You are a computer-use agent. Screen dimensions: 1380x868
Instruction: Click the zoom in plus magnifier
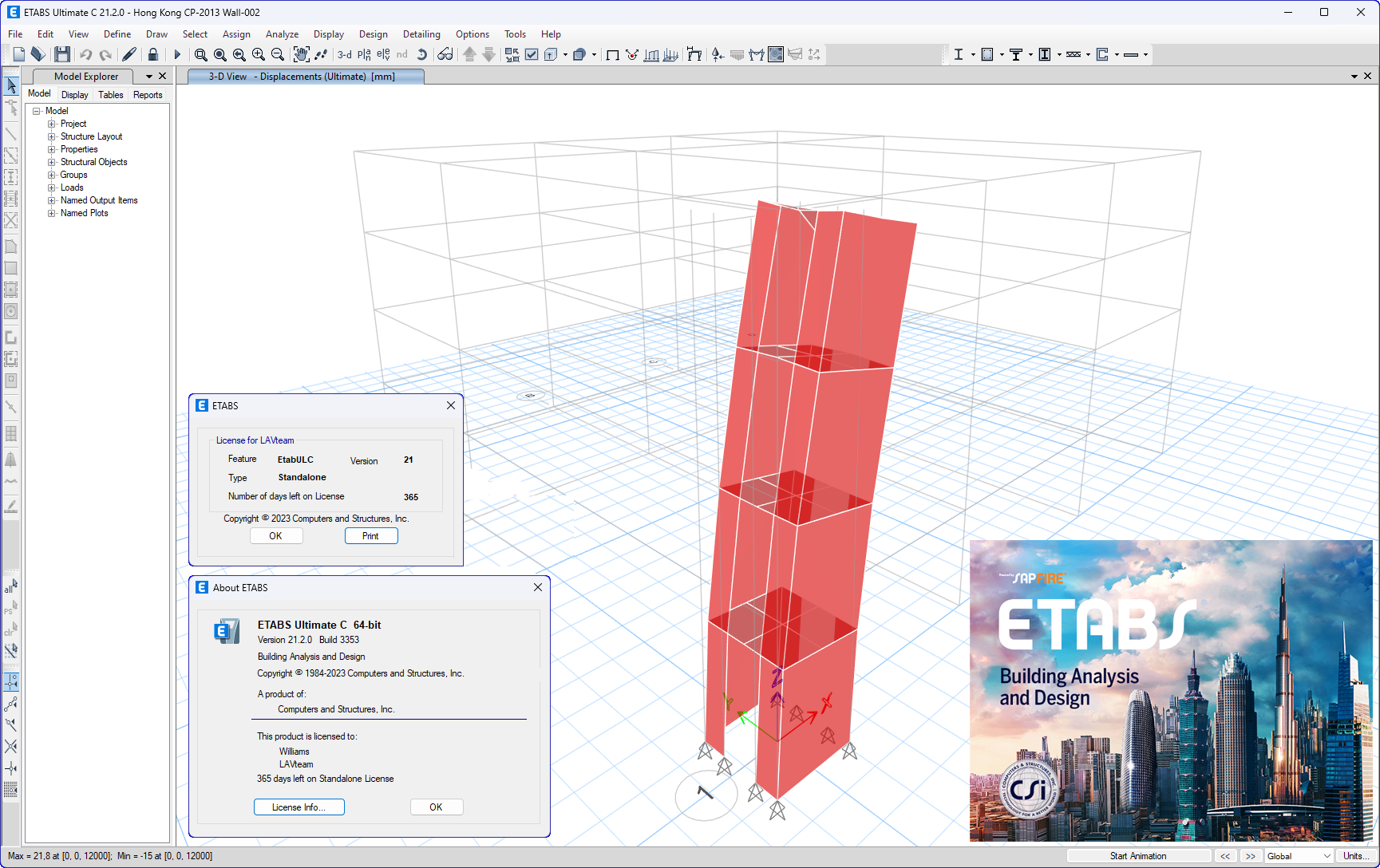[x=259, y=54]
